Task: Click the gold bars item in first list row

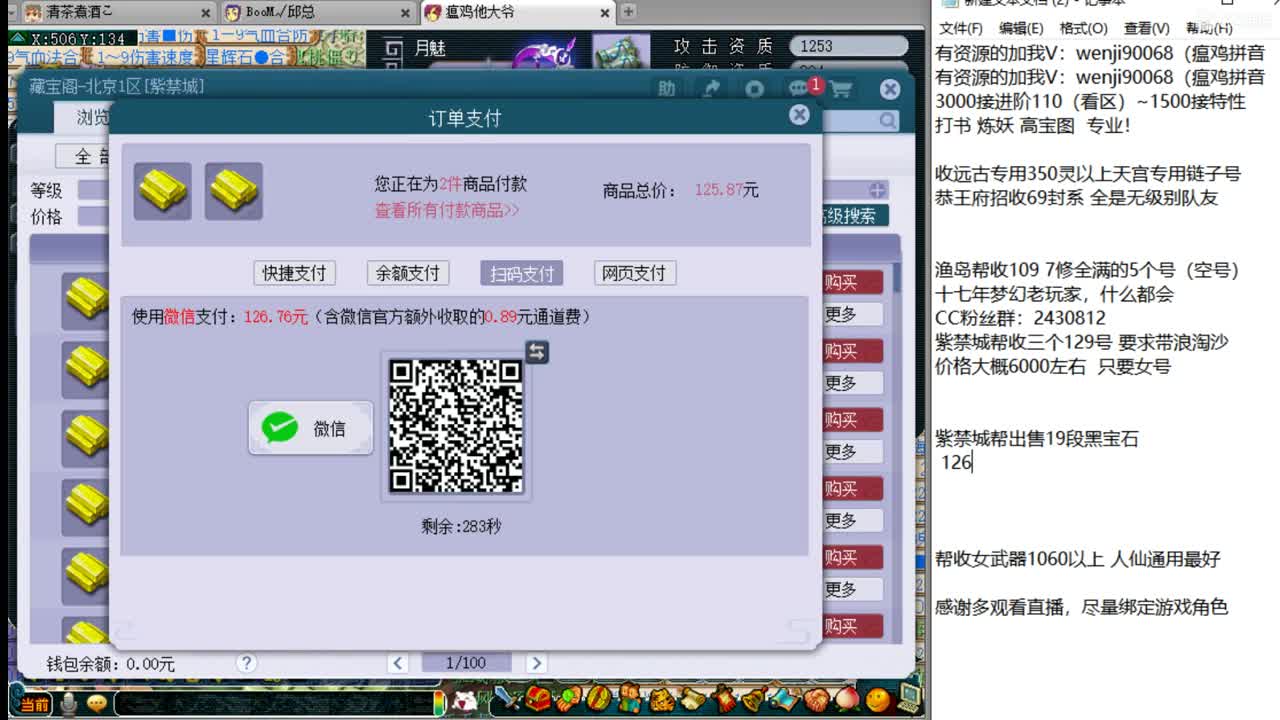Action: coord(87,299)
